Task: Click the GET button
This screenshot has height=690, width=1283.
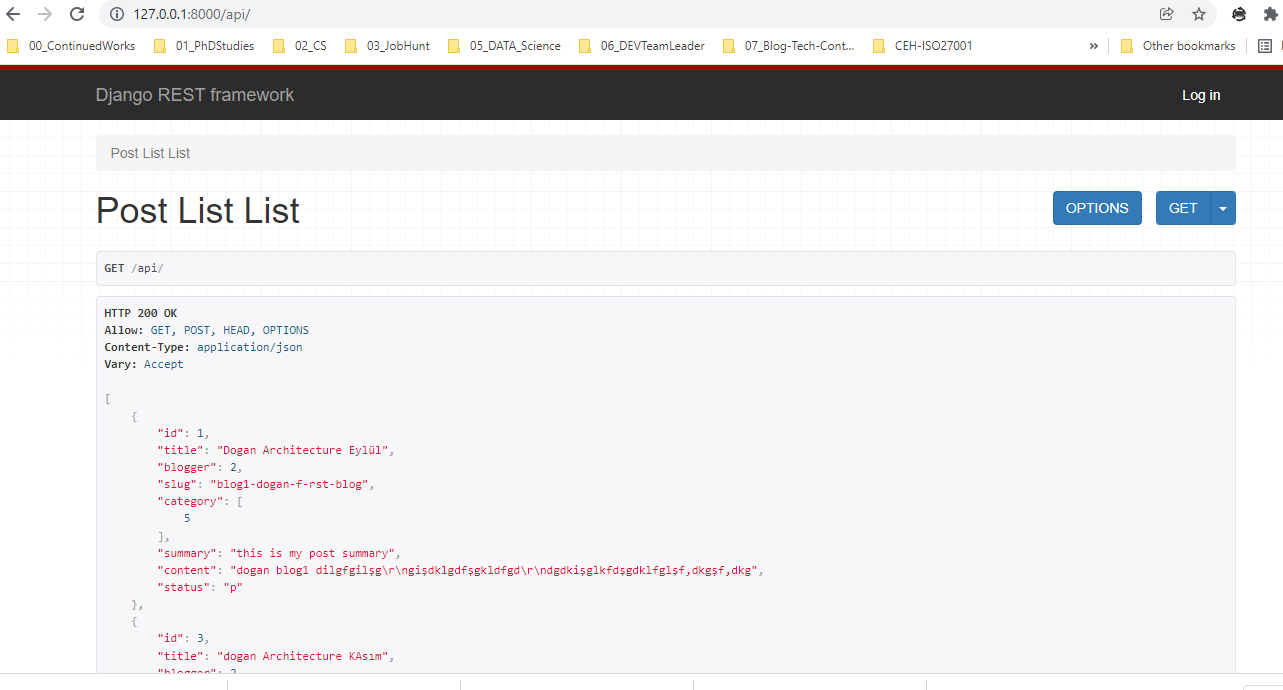Action: tap(1183, 208)
